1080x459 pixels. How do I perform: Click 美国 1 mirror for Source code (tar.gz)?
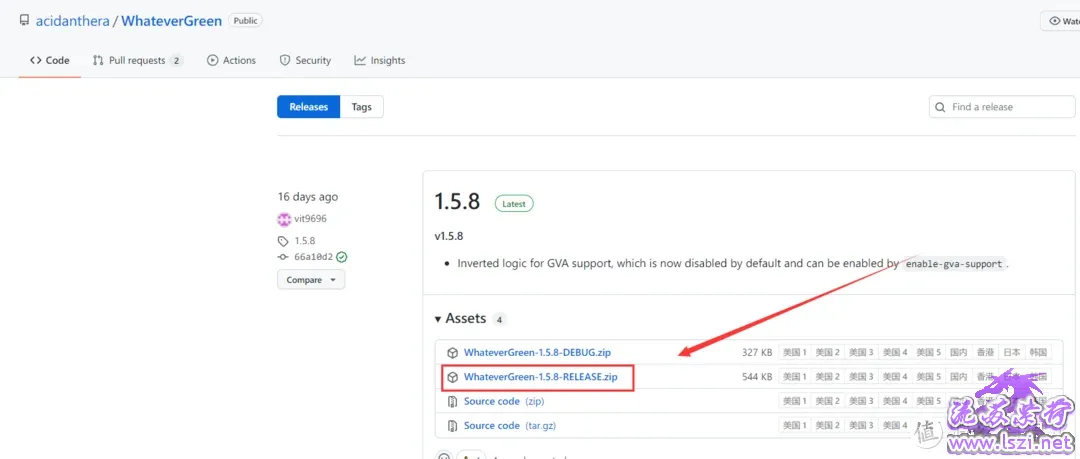coord(795,425)
